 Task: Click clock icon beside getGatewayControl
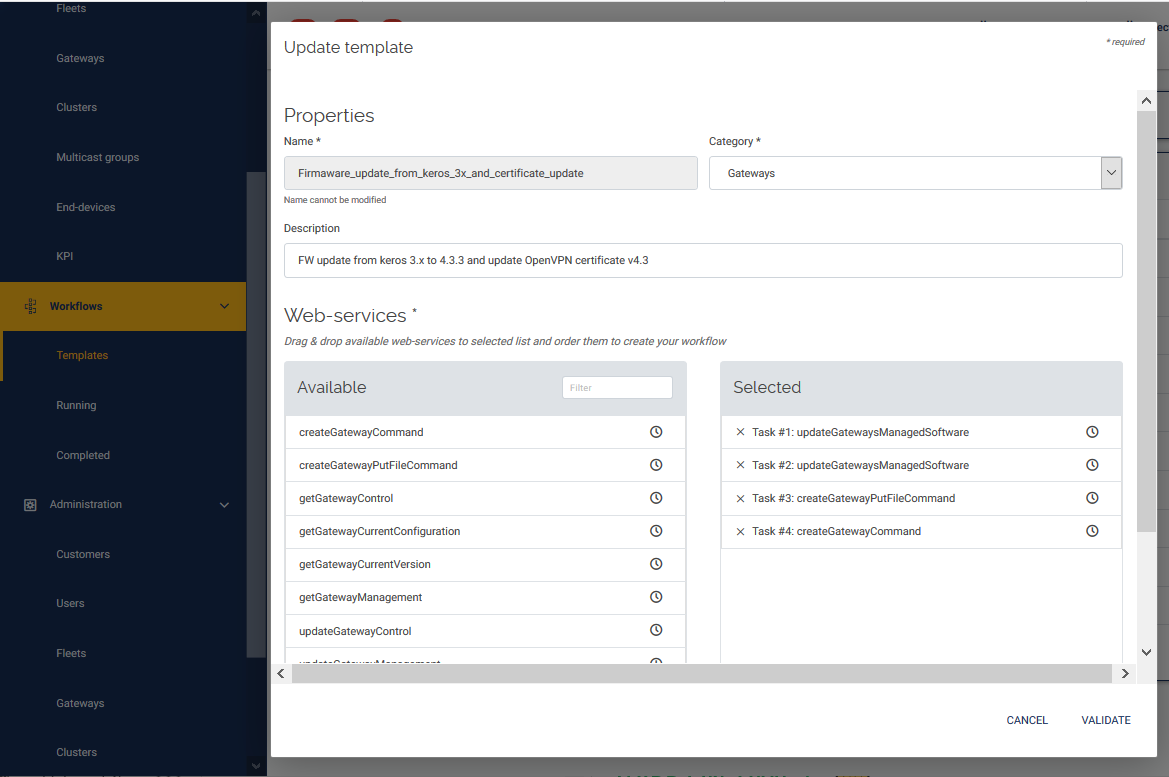click(656, 498)
